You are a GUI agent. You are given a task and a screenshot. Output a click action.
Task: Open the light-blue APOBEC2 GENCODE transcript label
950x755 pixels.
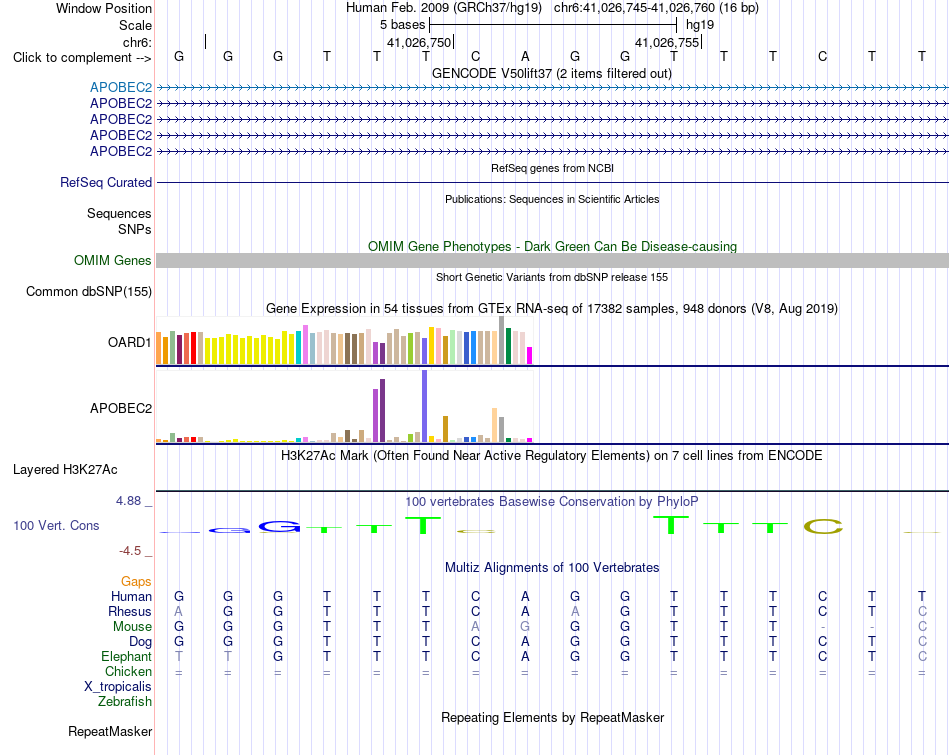tap(121, 87)
